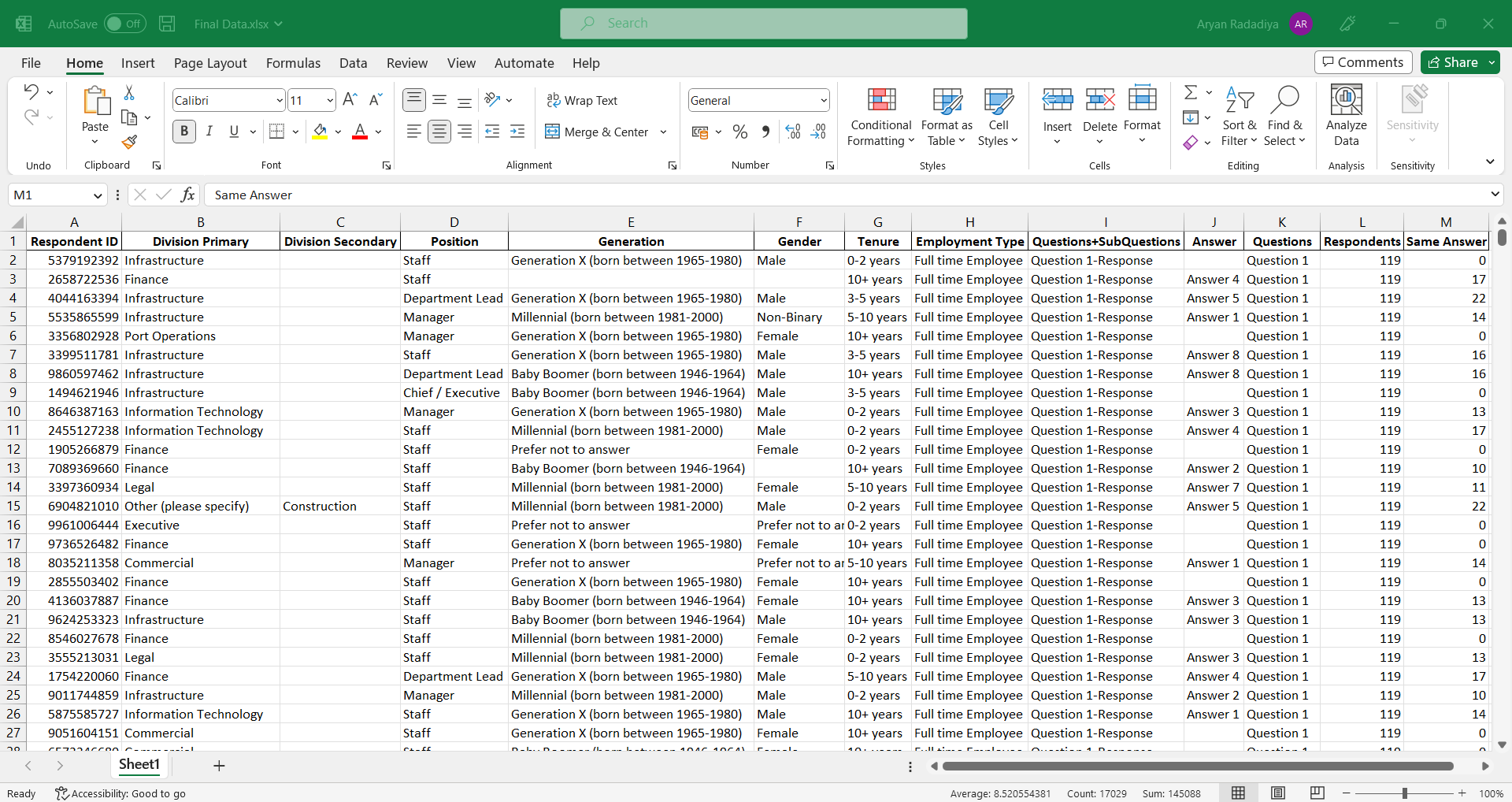Select the Sheet1 tab
This screenshot has height=802, width=1512.
139,764
